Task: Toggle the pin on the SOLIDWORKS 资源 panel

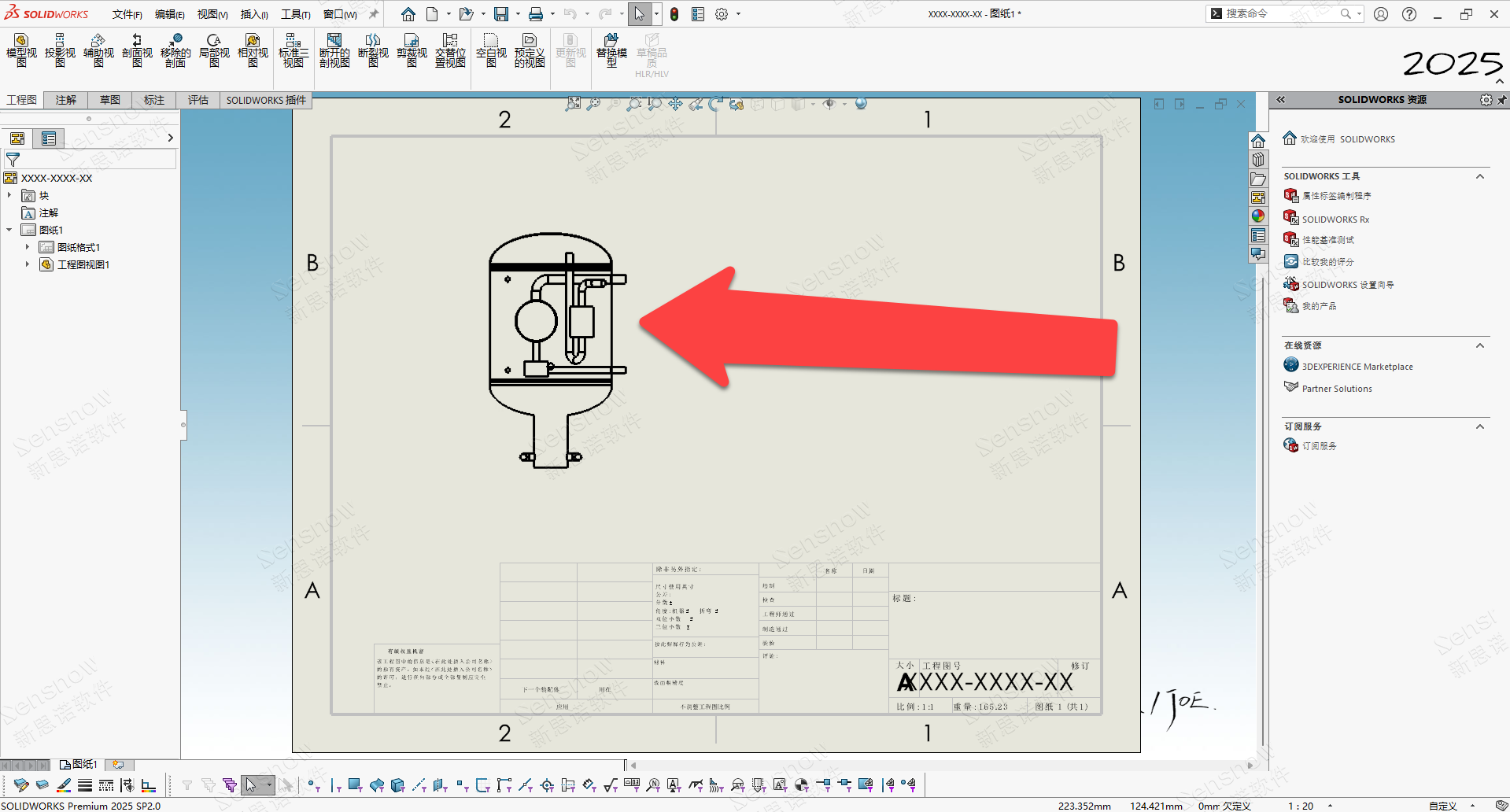Action: tap(1501, 100)
